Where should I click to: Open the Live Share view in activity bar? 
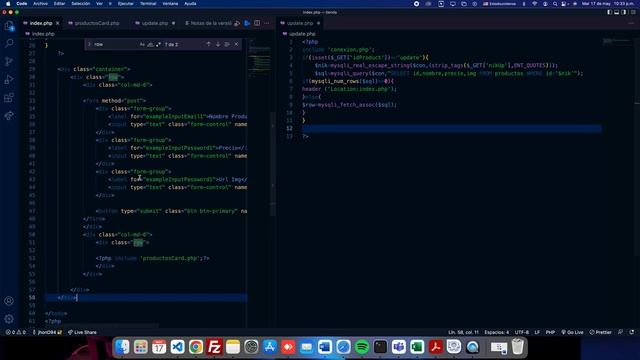click(x=9, y=116)
